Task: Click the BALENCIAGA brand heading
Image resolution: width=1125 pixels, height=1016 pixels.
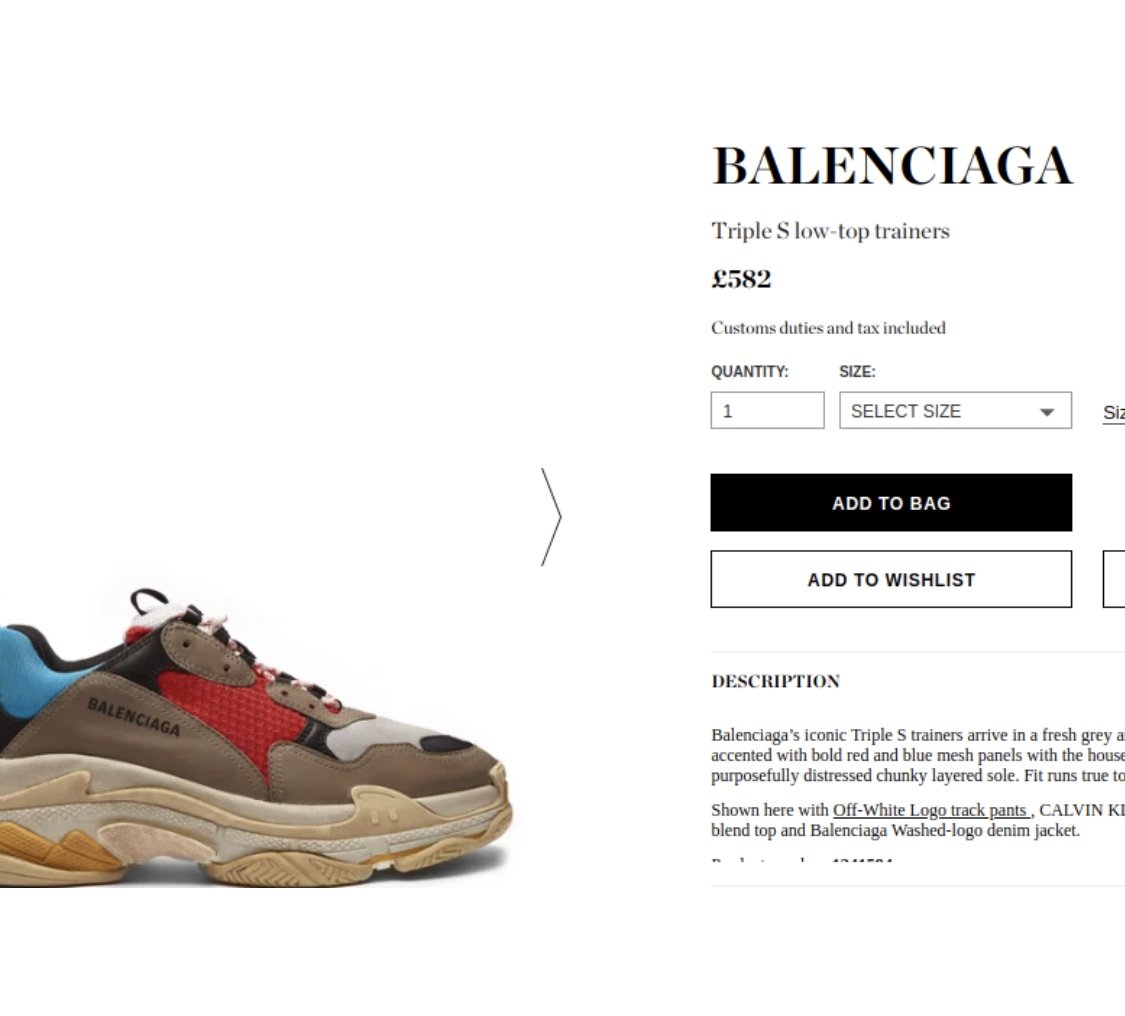Action: click(892, 165)
